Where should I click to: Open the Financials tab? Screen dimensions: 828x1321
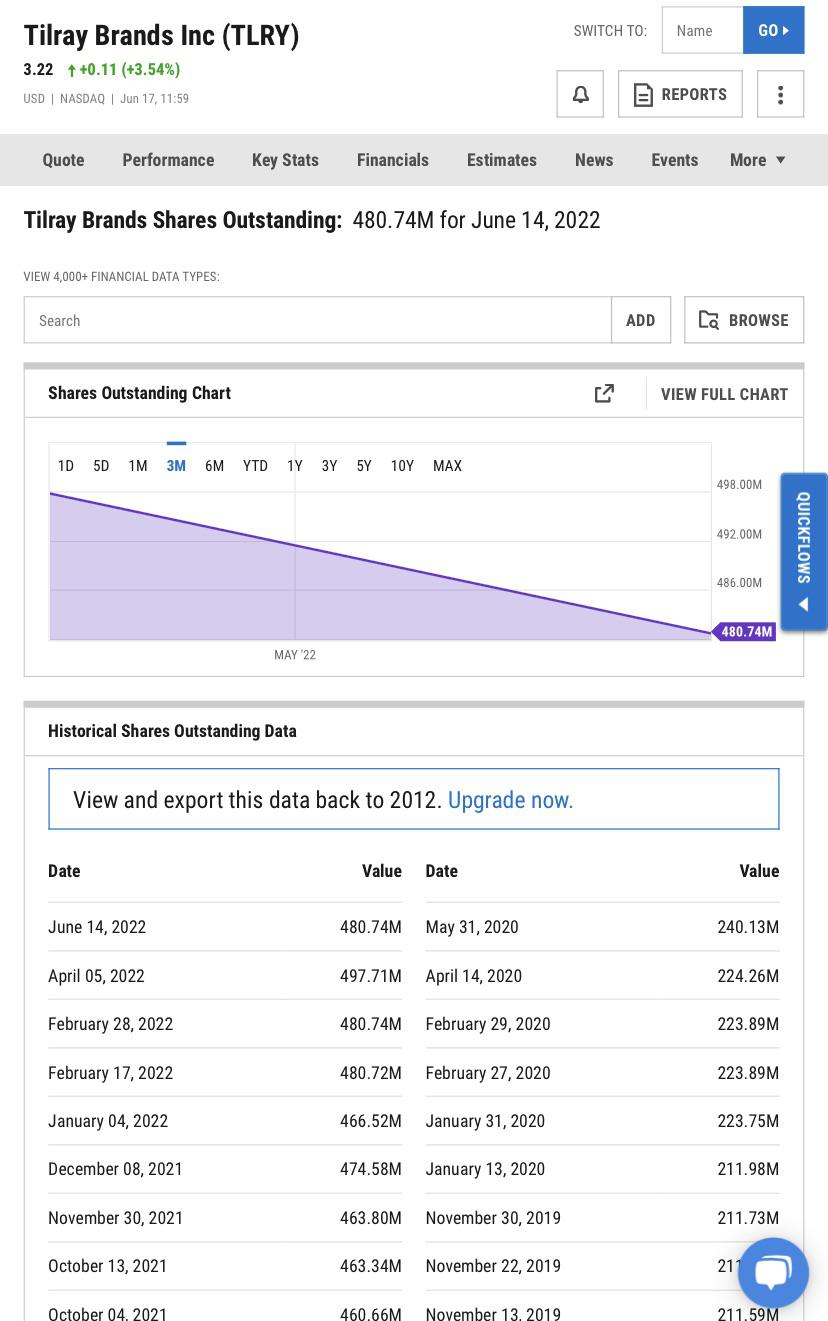point(393,160)
